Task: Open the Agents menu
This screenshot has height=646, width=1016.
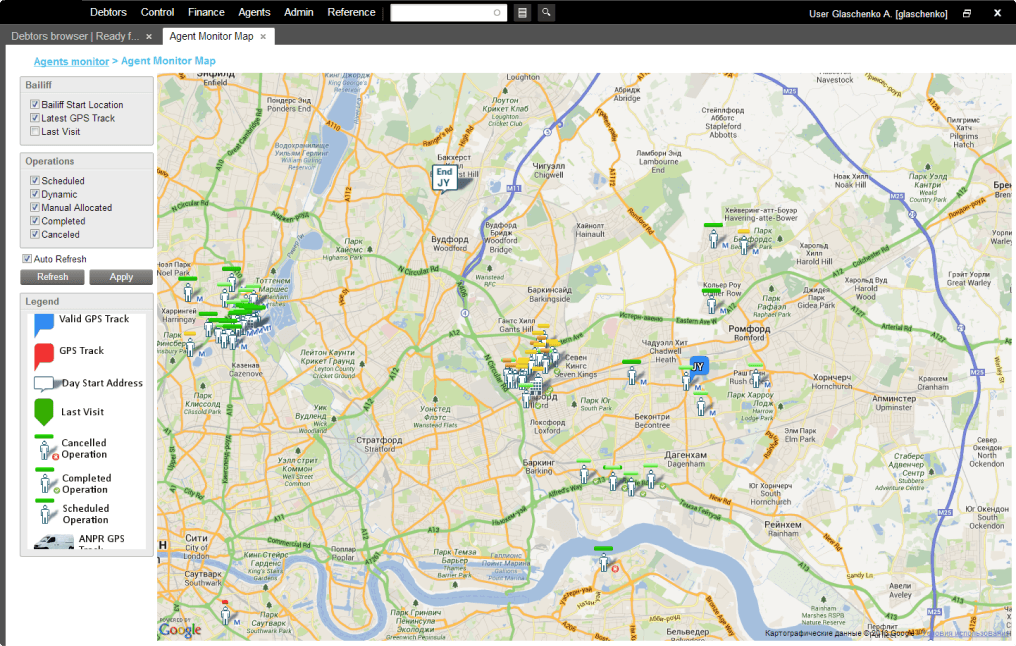Action: (254, 12)
